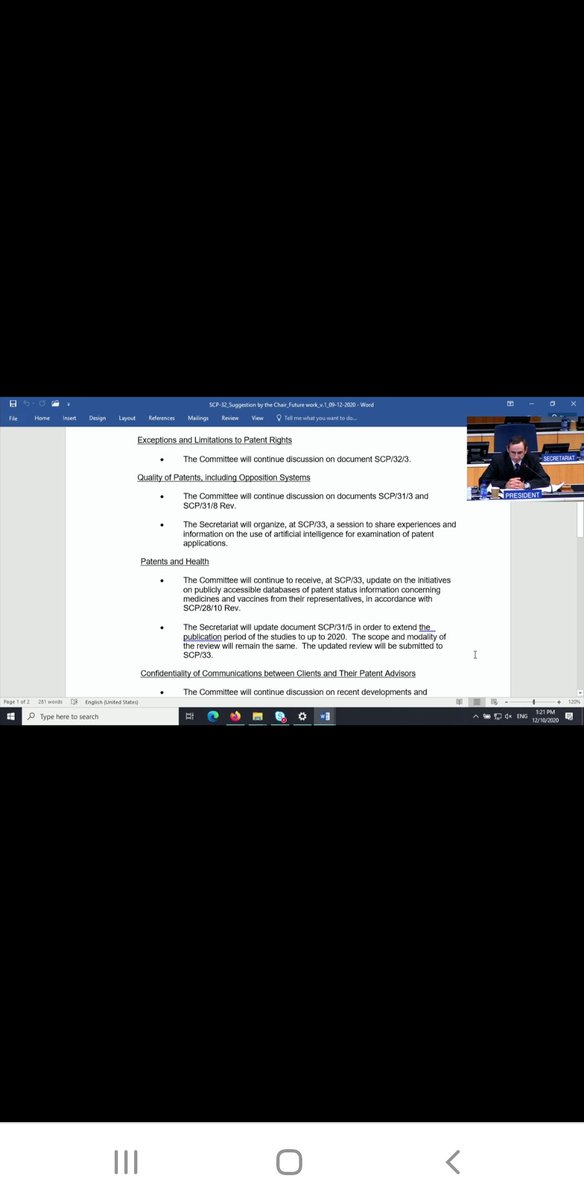Select the Mailings ribbon tab
584x1200 pixels.
point(198,418)
